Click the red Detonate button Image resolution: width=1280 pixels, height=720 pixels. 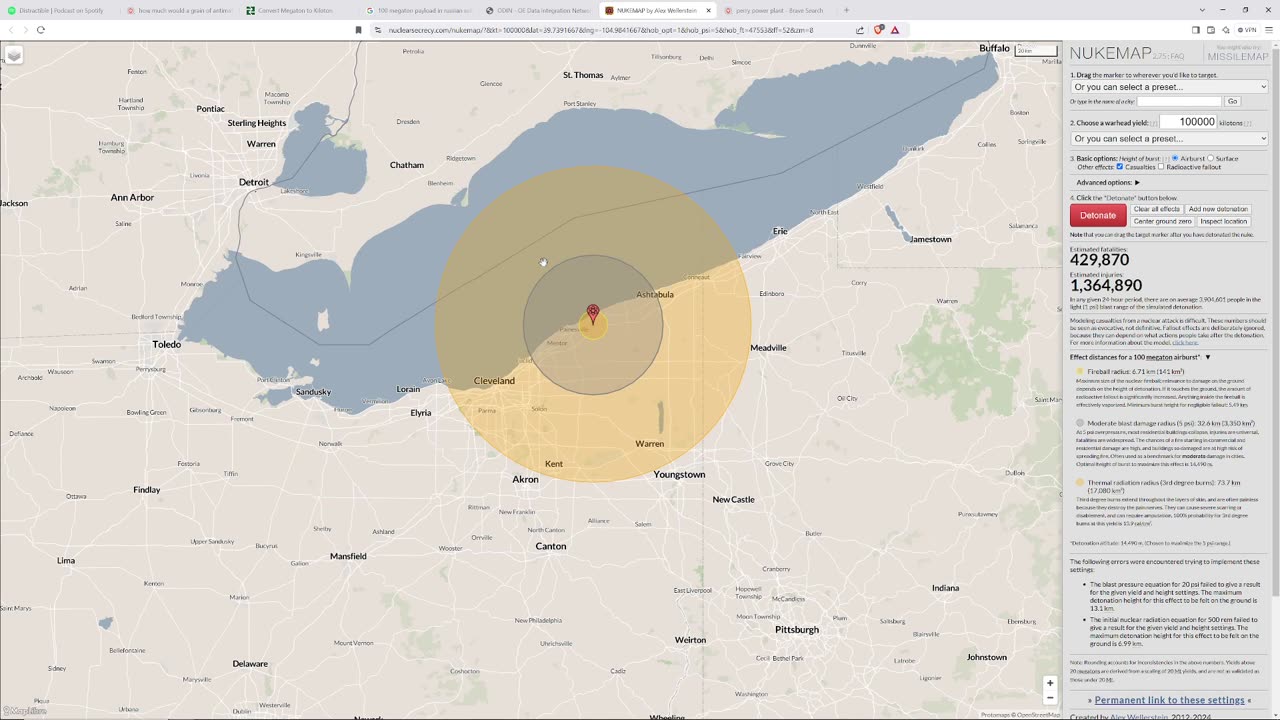click(x=1098, y=215)
